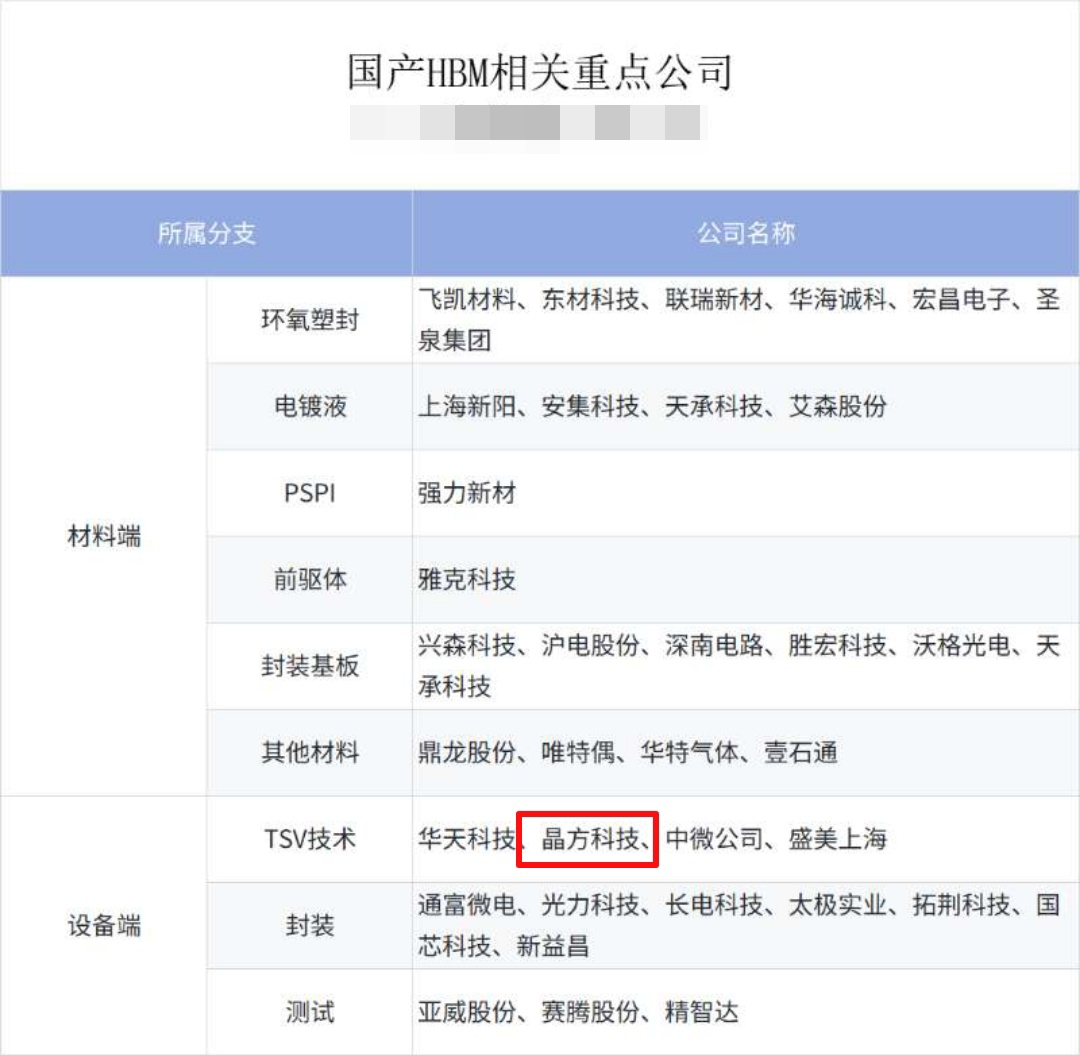
Task: Select company name 沃格光电
Action: click(x=962, y=645)
